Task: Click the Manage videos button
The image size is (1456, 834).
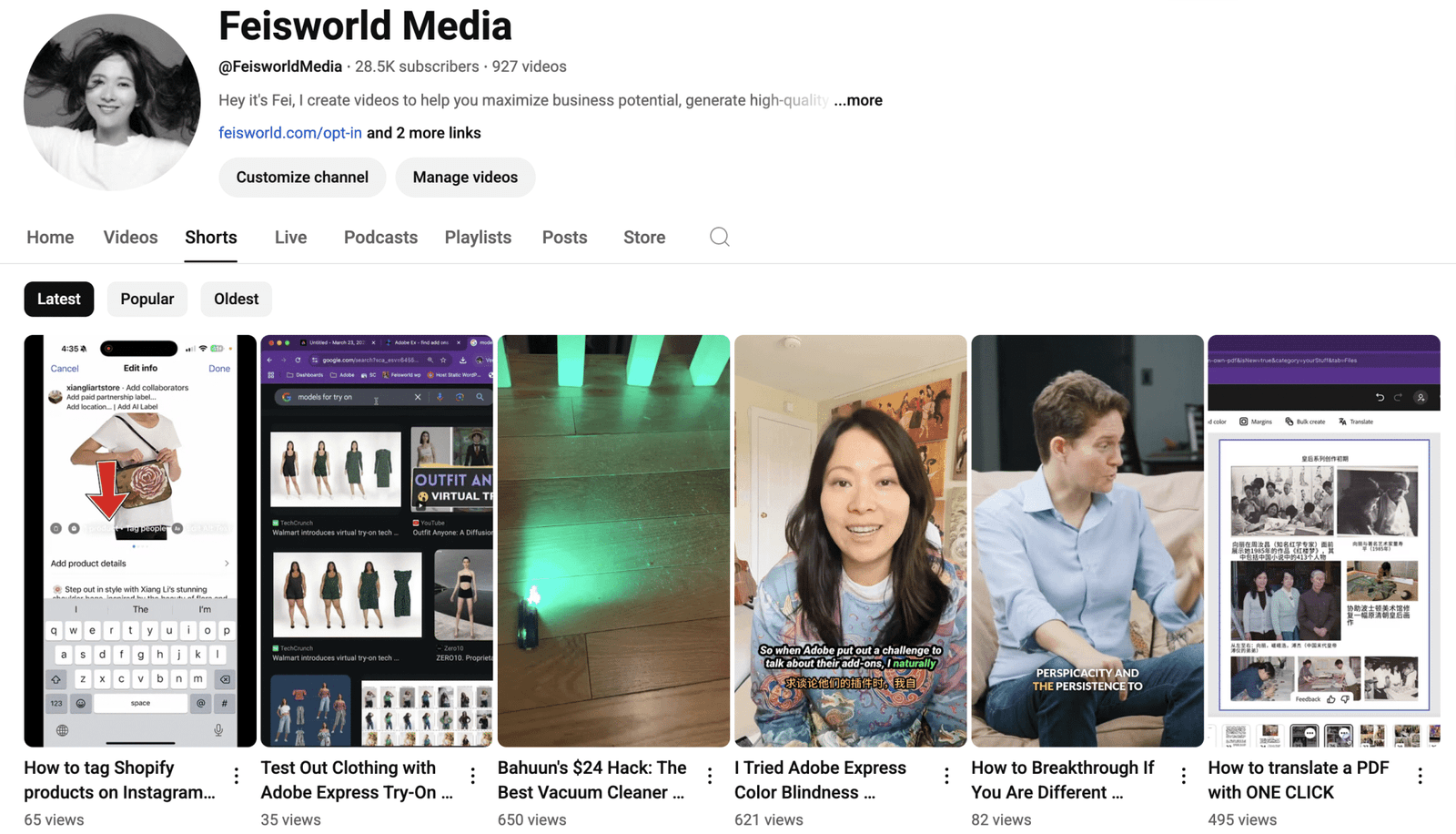Action: click(x=465, y=178)
